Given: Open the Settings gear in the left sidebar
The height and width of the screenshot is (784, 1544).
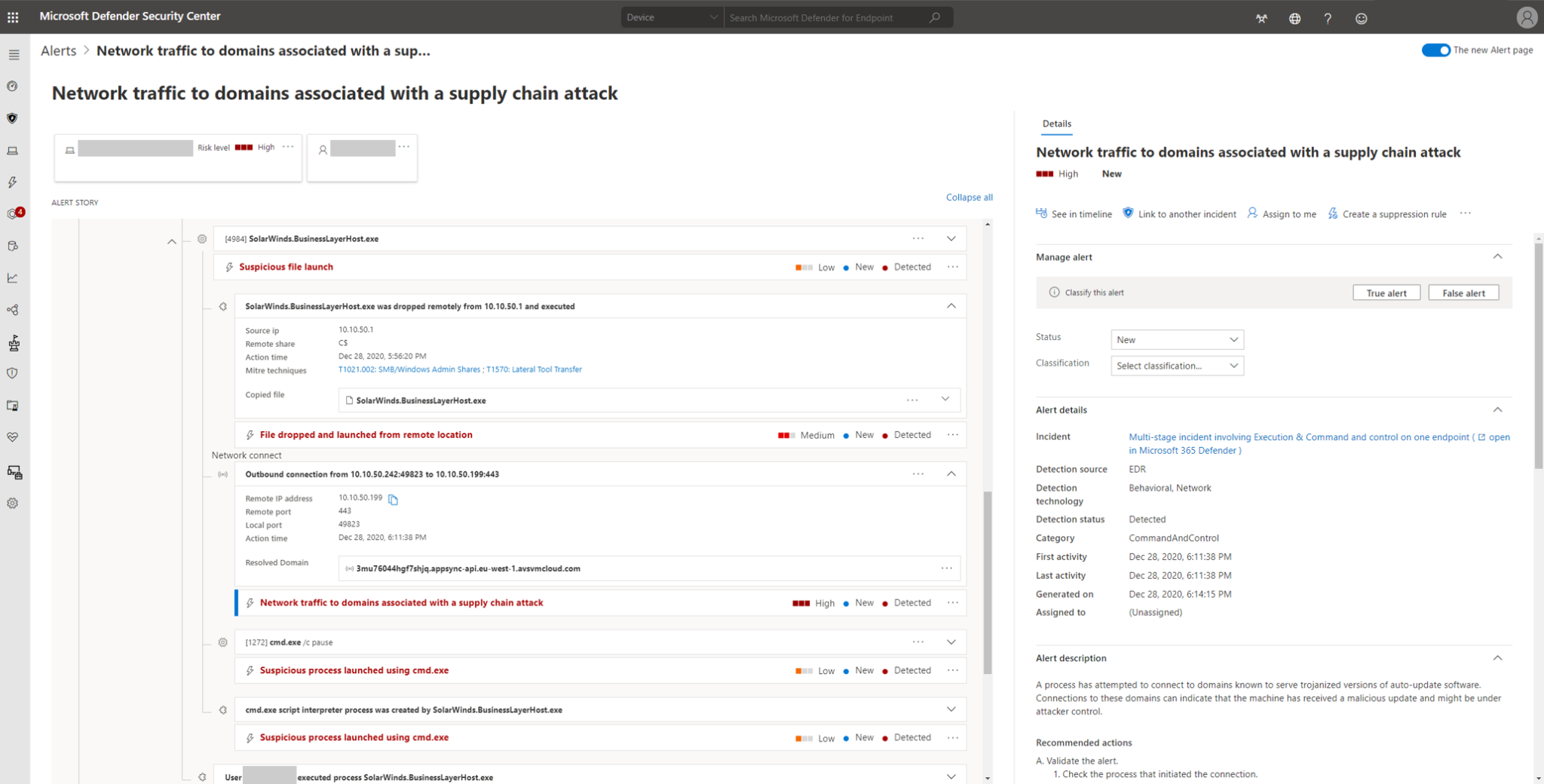Looking at the screenshot, I should click(12, 503).
